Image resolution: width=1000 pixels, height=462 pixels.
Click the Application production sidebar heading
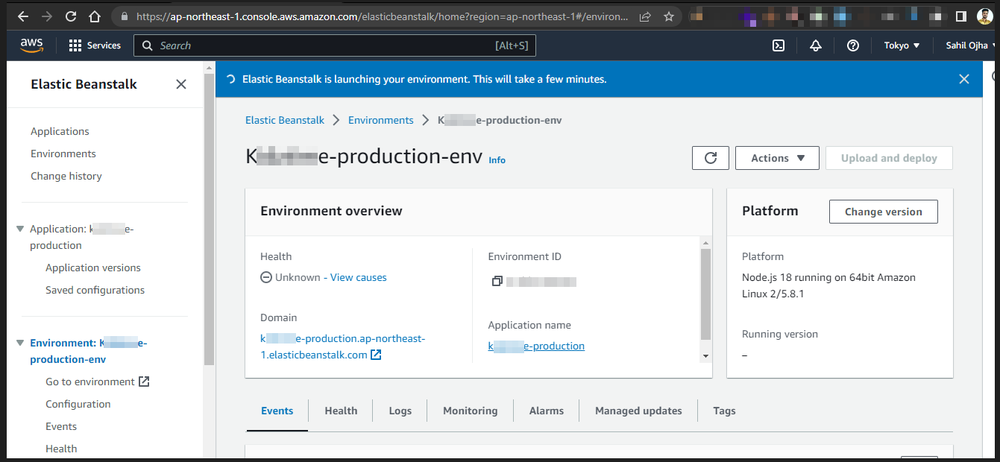point(82,237)
